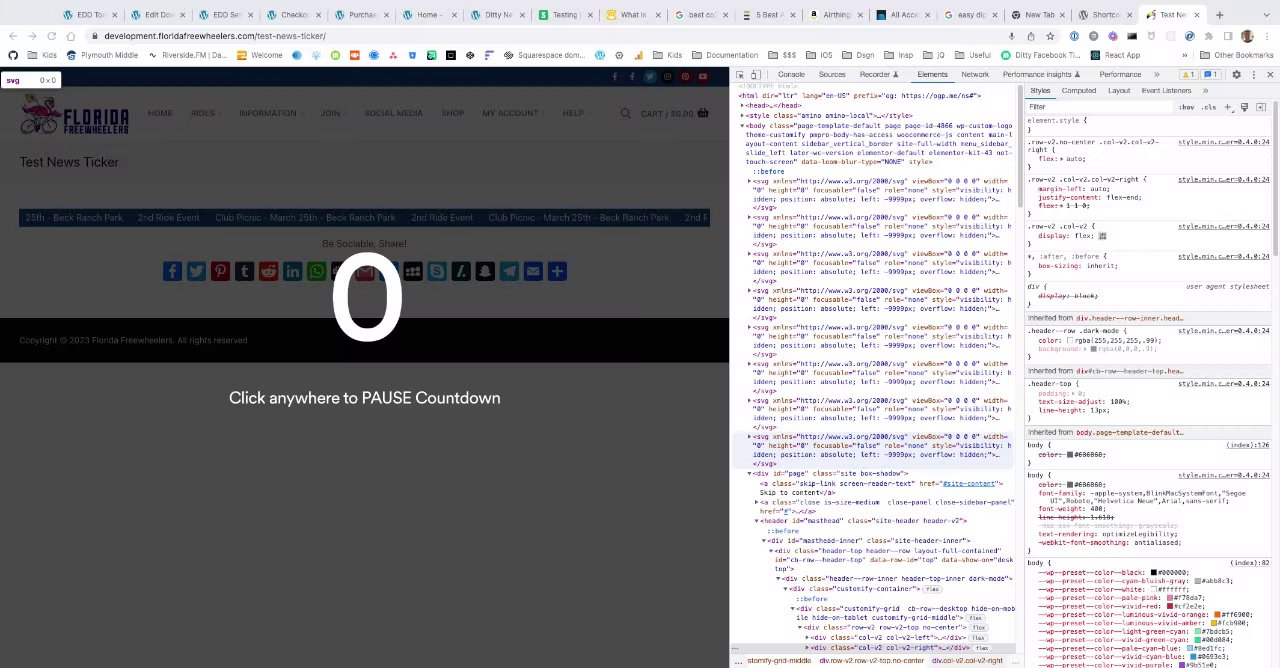The image size is (1280, 668).
Task: Open the DevTools three-dot menu
Action: [1253, 75]
